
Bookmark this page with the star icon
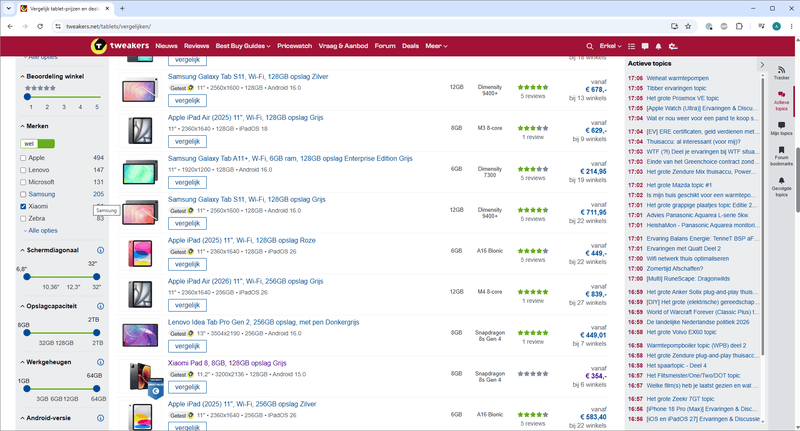[688, 26]
